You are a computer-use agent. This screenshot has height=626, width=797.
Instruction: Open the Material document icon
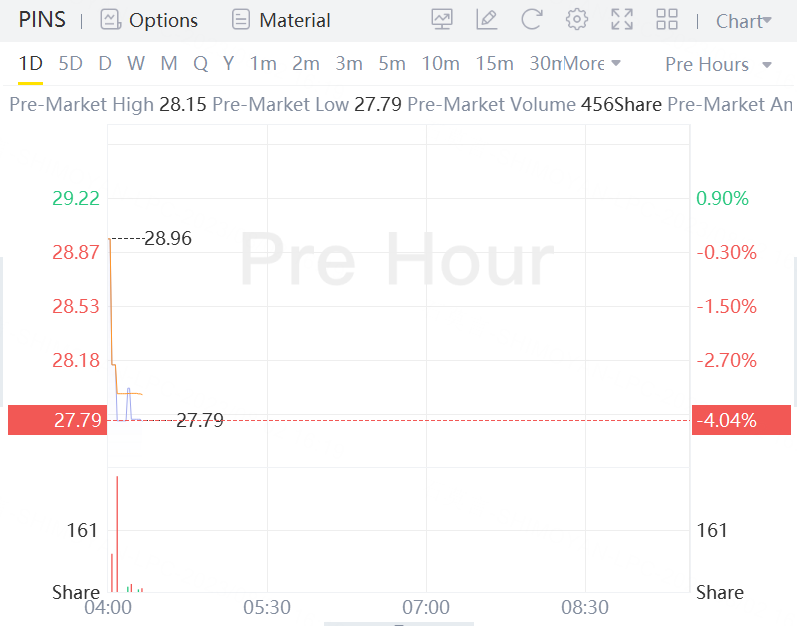point(240,20)
